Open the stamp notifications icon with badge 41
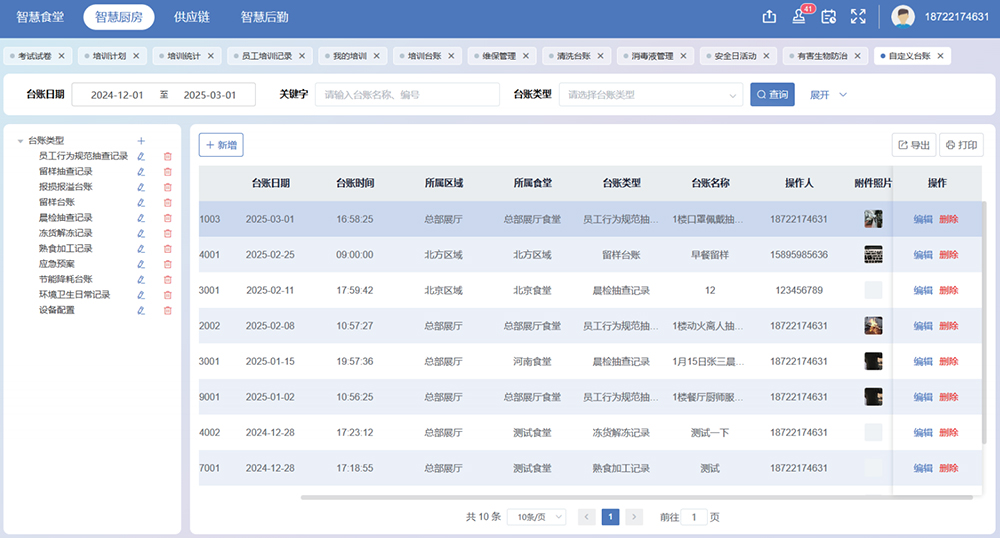This screenshot has width=1000, height=538. click(799, 16)
